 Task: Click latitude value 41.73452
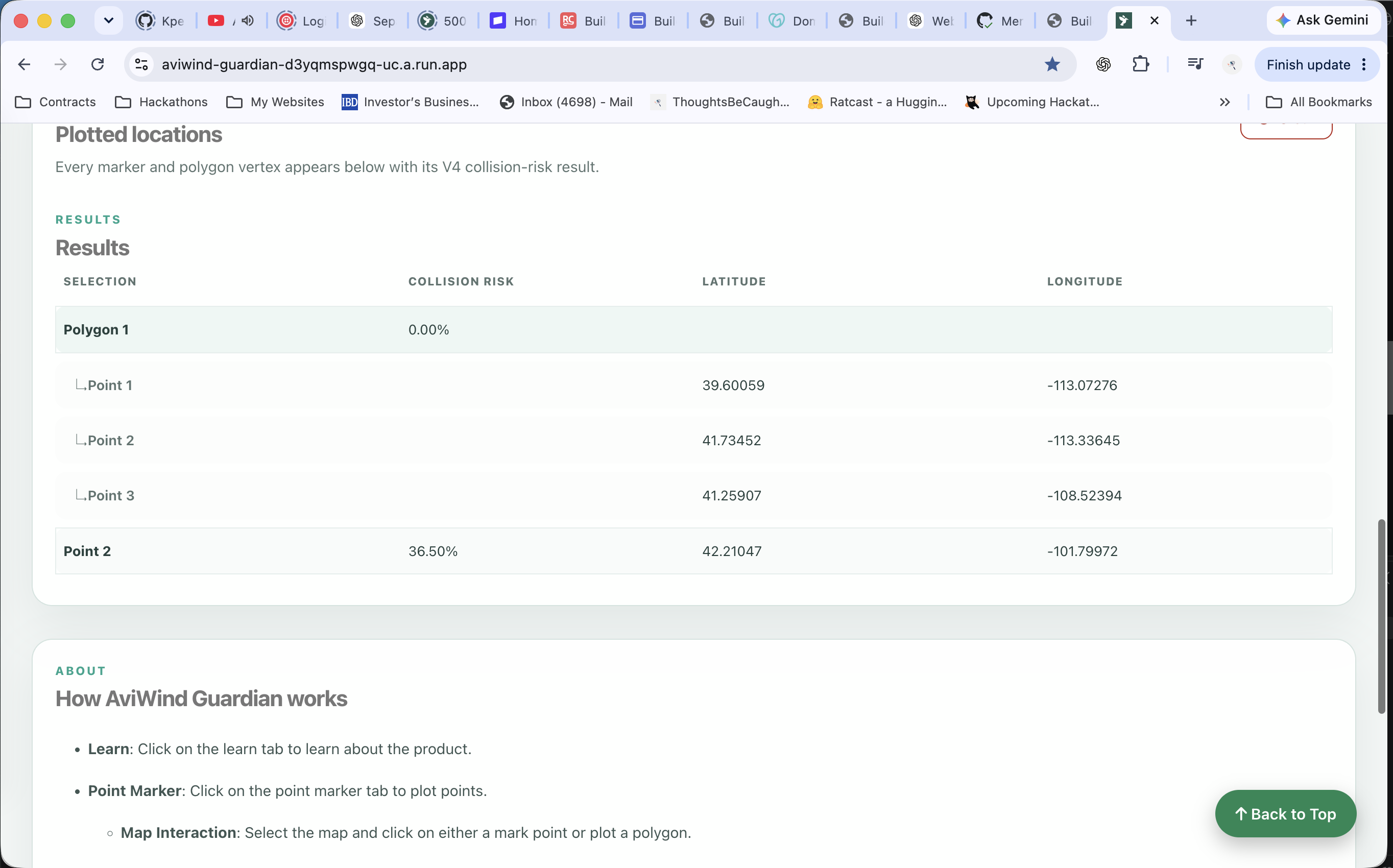point(731,440)
